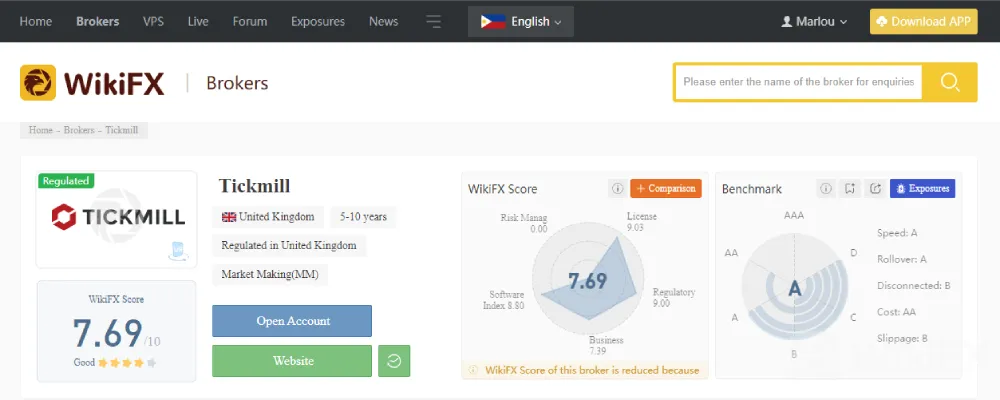Image resolution: width=1000 pixels, height=400 pixels.
Task: Click the WikiFX Score reduced notice
Action: click(x=585, y=370)
